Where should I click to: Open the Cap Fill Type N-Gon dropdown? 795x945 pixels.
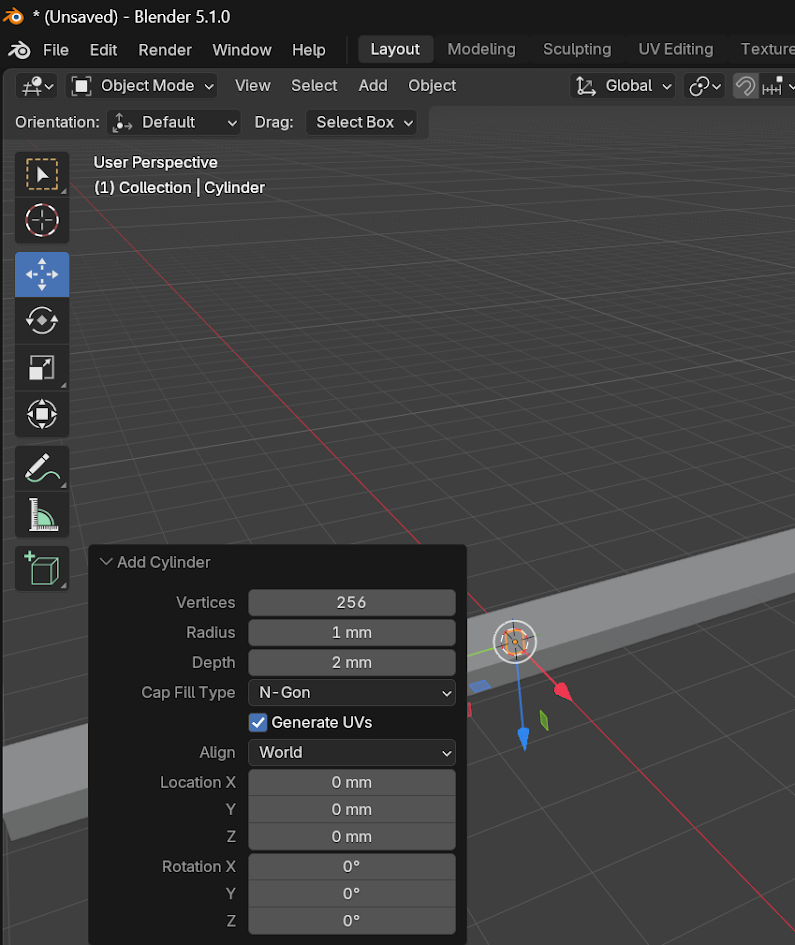click(351, 692)
